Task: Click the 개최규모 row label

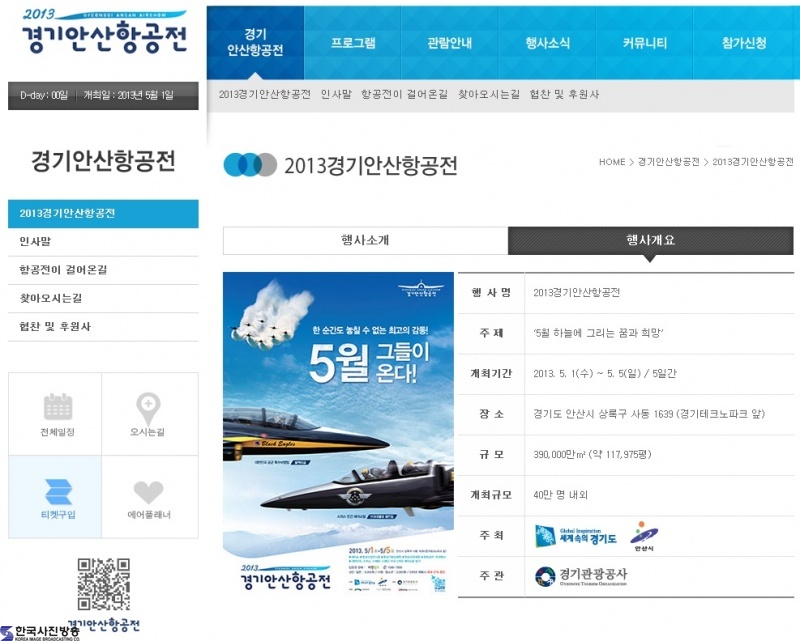Action: tap(491, 495)
